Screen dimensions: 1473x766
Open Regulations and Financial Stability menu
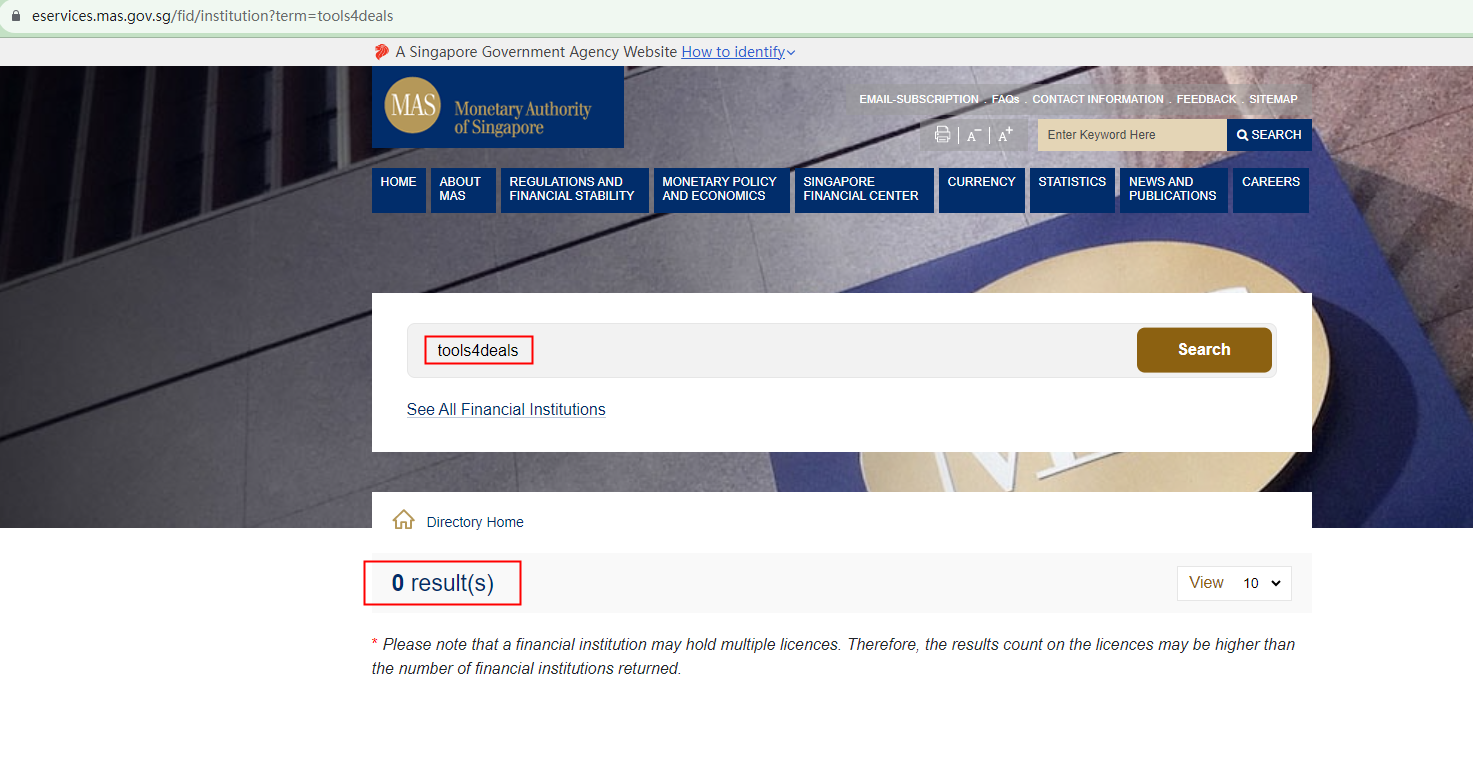[575, 190]
